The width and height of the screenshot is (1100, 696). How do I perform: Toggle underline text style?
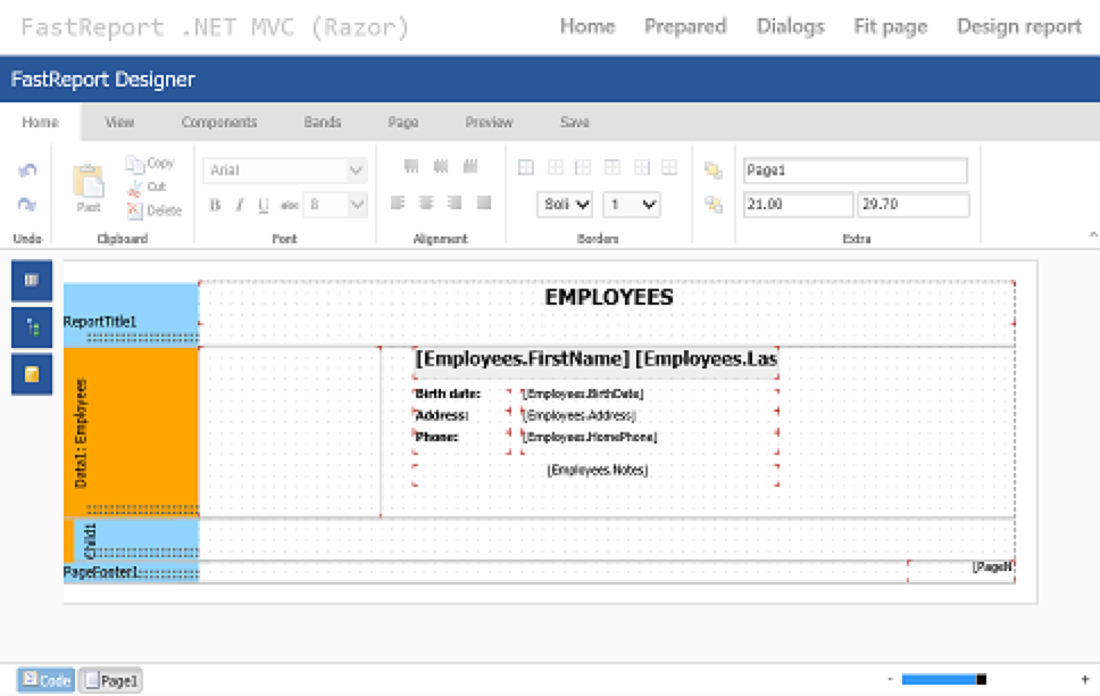click(x=263, y=205)
